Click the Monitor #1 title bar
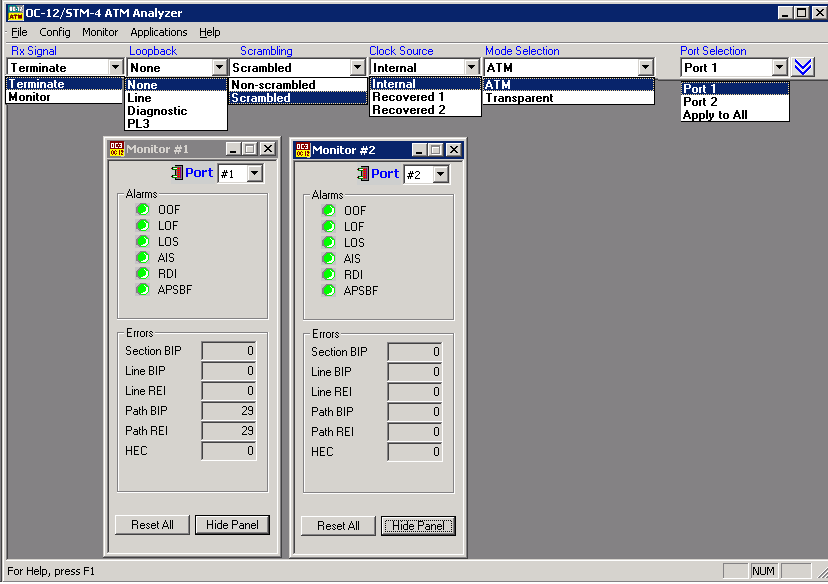828x584 pixels. pos(192,149)
